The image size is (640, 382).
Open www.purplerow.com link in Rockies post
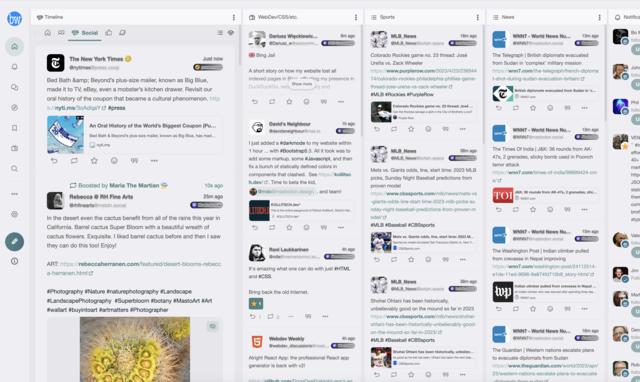423,78
